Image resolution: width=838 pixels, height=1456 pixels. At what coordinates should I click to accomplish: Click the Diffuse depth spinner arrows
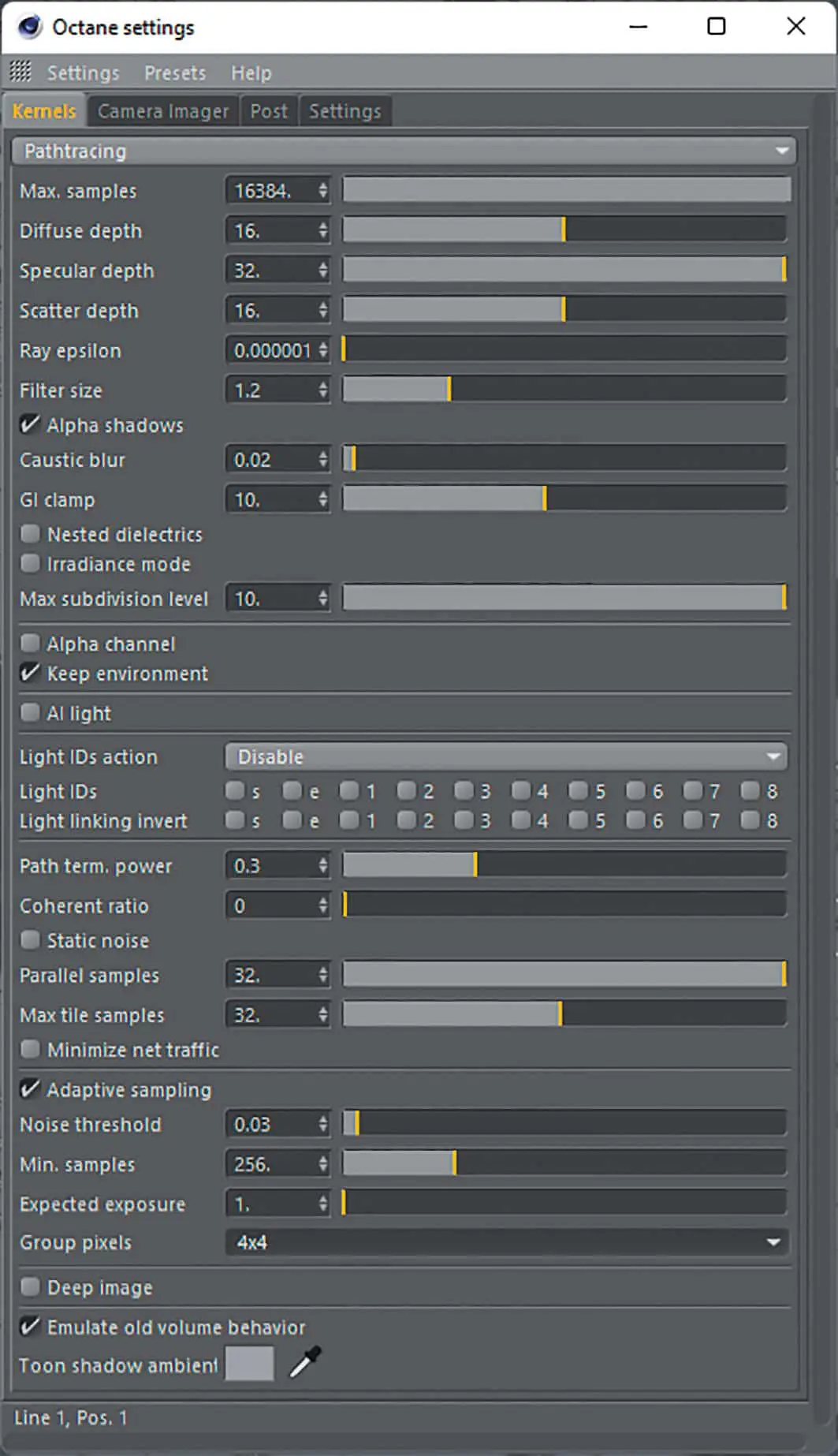pyautogui.click(x=322, y=231)
